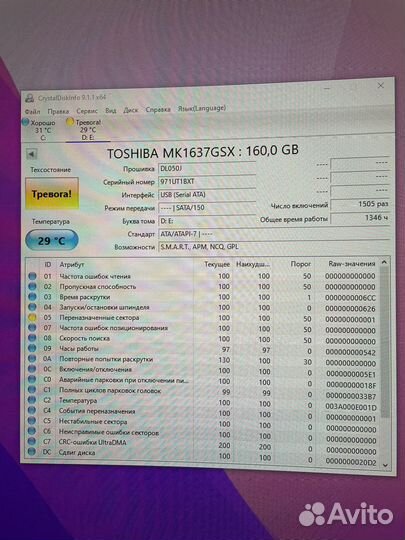Open the Сервис menu
Viewport: 405px width, 540px height.
pos(87,111)
